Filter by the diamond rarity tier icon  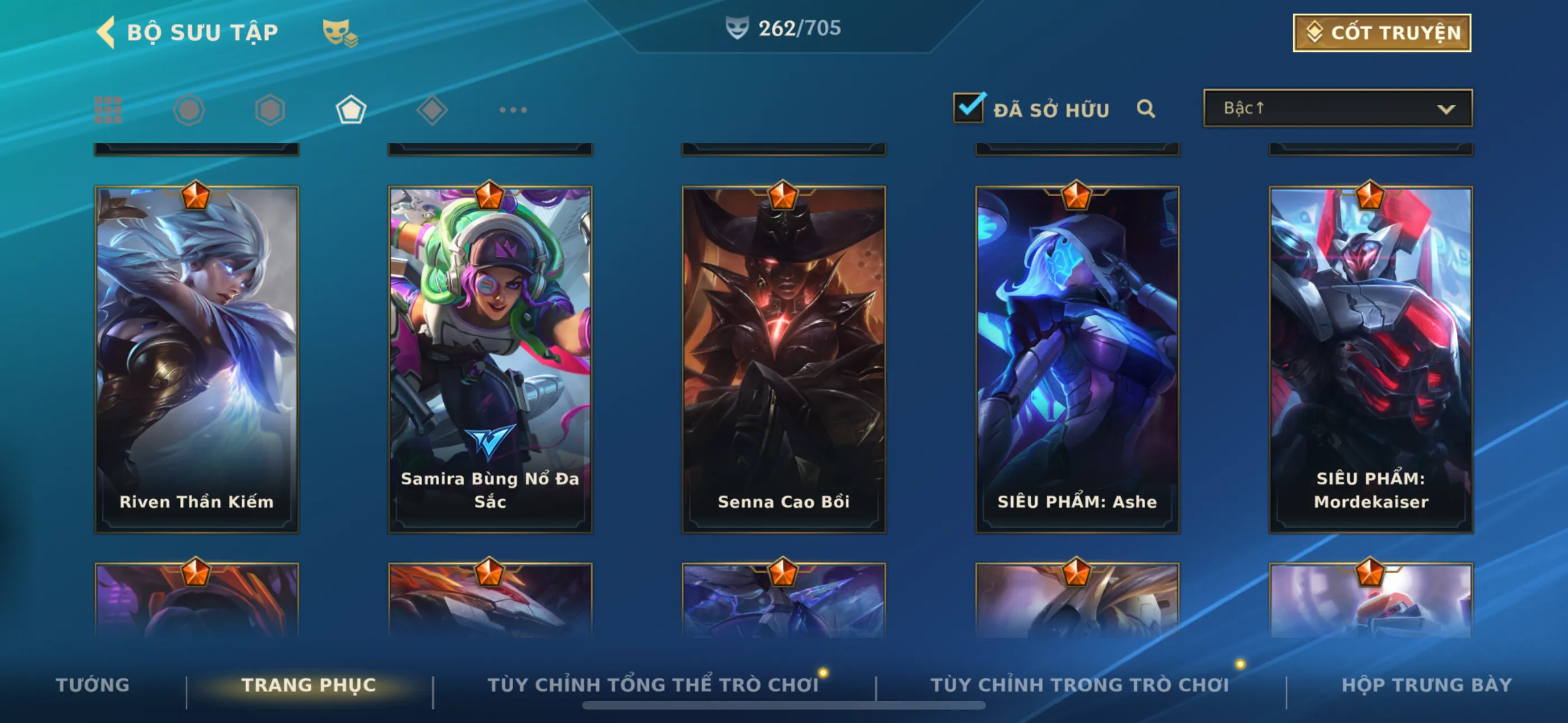coord(432,110)
